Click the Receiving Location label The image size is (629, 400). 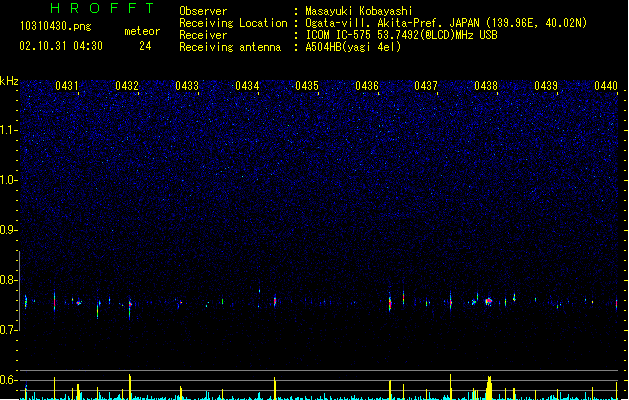(x=233, y=23)
